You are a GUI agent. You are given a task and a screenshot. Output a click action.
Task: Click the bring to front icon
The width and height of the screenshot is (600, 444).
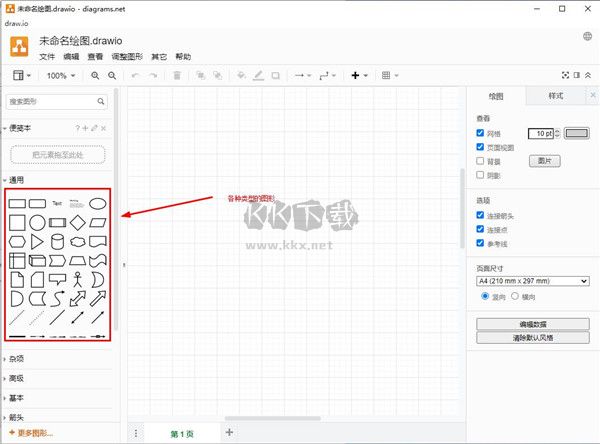pos(200,75)
